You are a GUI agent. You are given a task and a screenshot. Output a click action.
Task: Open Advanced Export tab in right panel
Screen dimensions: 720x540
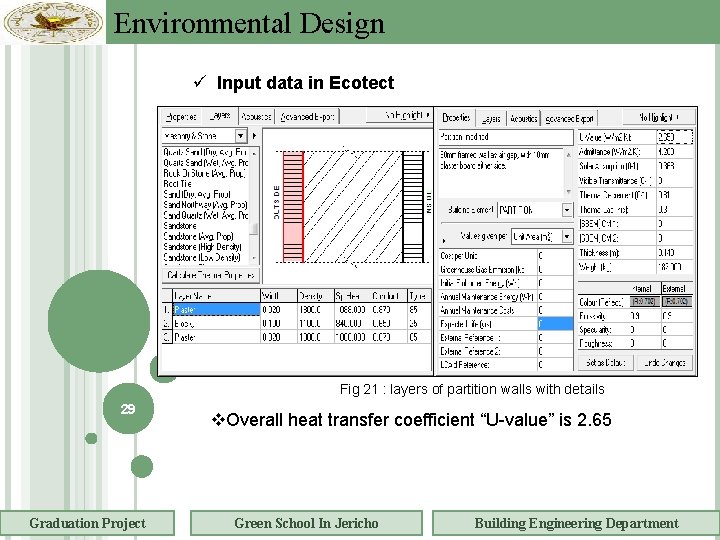[x=569, y=119]
